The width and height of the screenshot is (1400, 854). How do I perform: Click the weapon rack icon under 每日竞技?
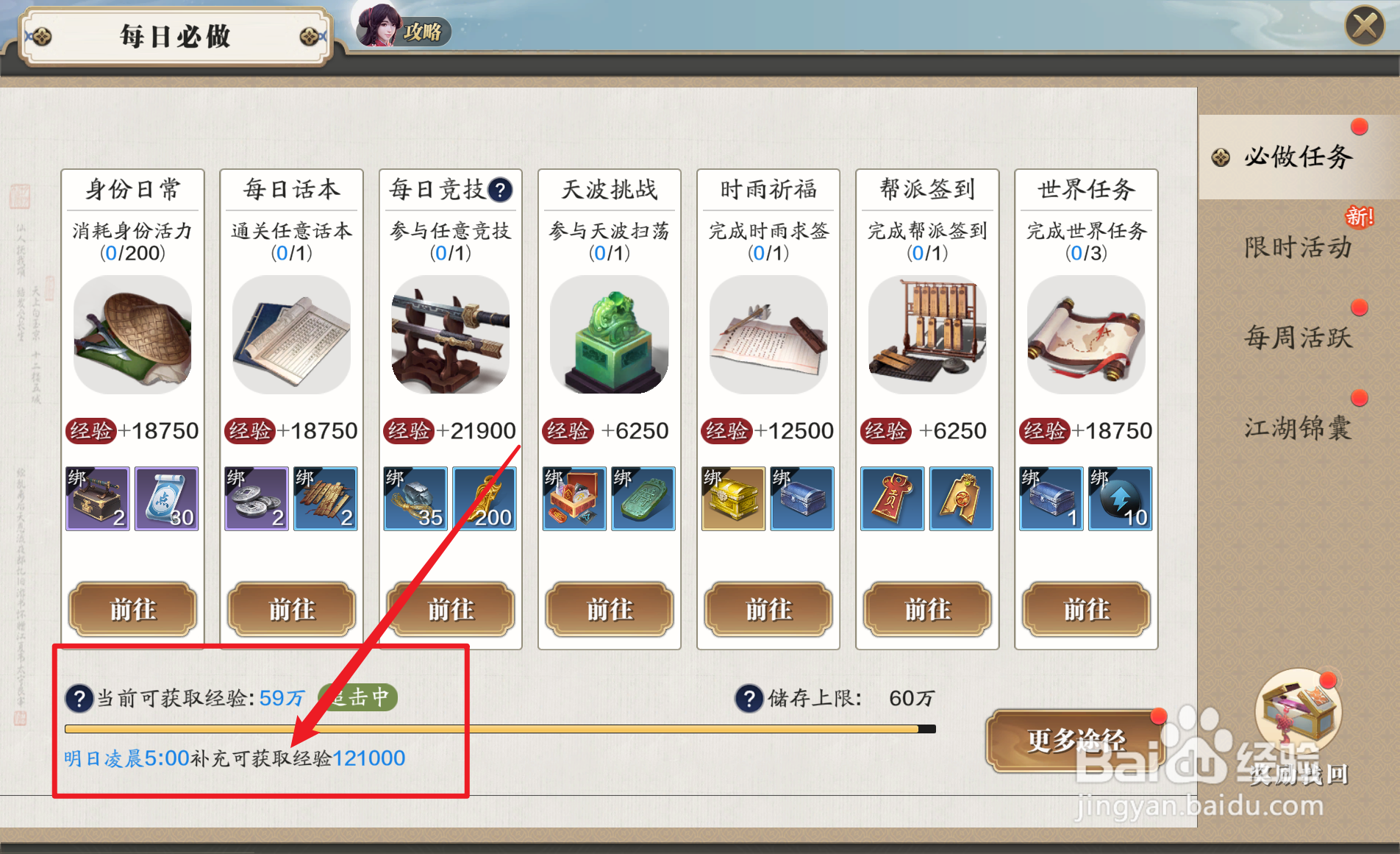point(451,334)
